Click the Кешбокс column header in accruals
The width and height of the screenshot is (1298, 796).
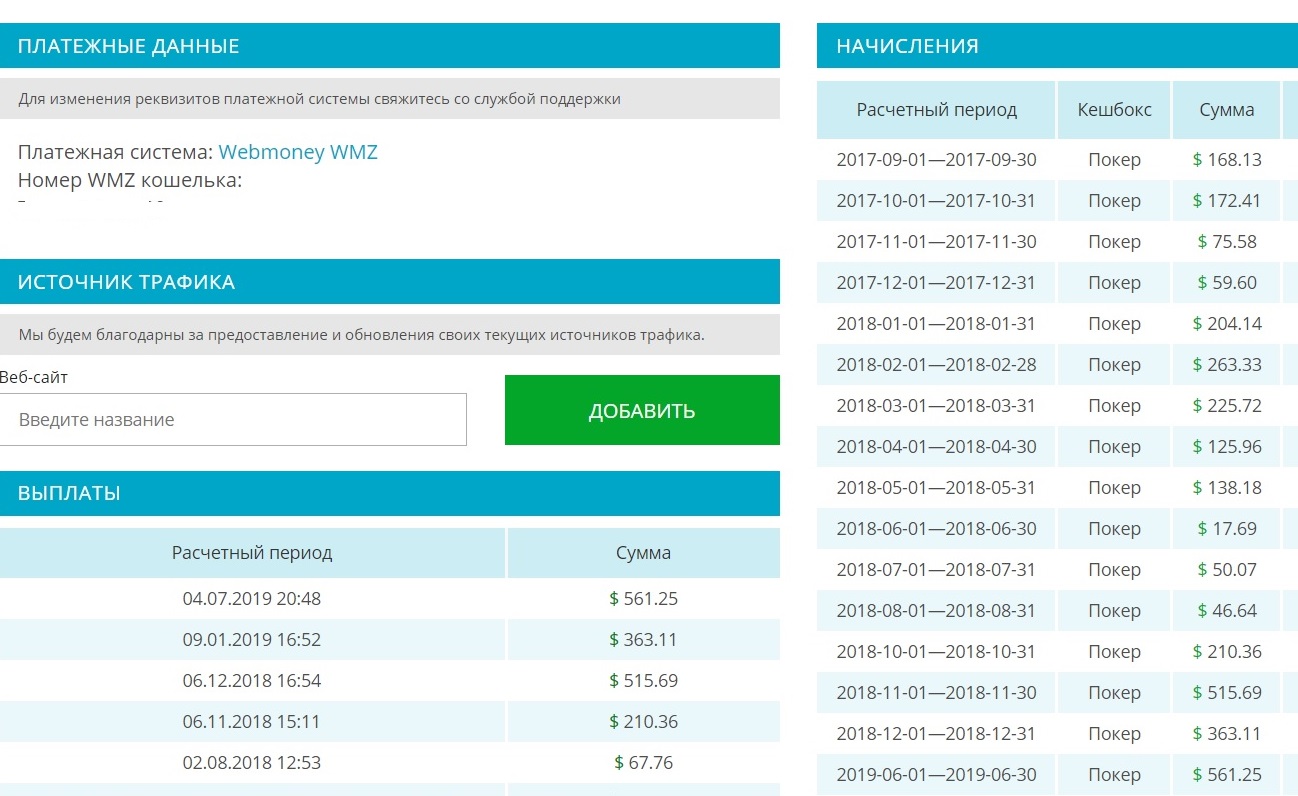click(x=1114, y=109)
